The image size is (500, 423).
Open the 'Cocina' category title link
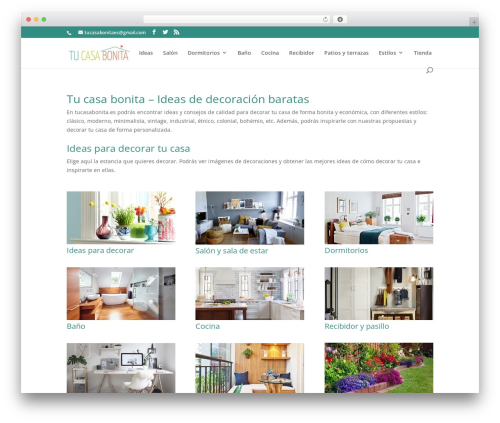click(x=207, y=326)
